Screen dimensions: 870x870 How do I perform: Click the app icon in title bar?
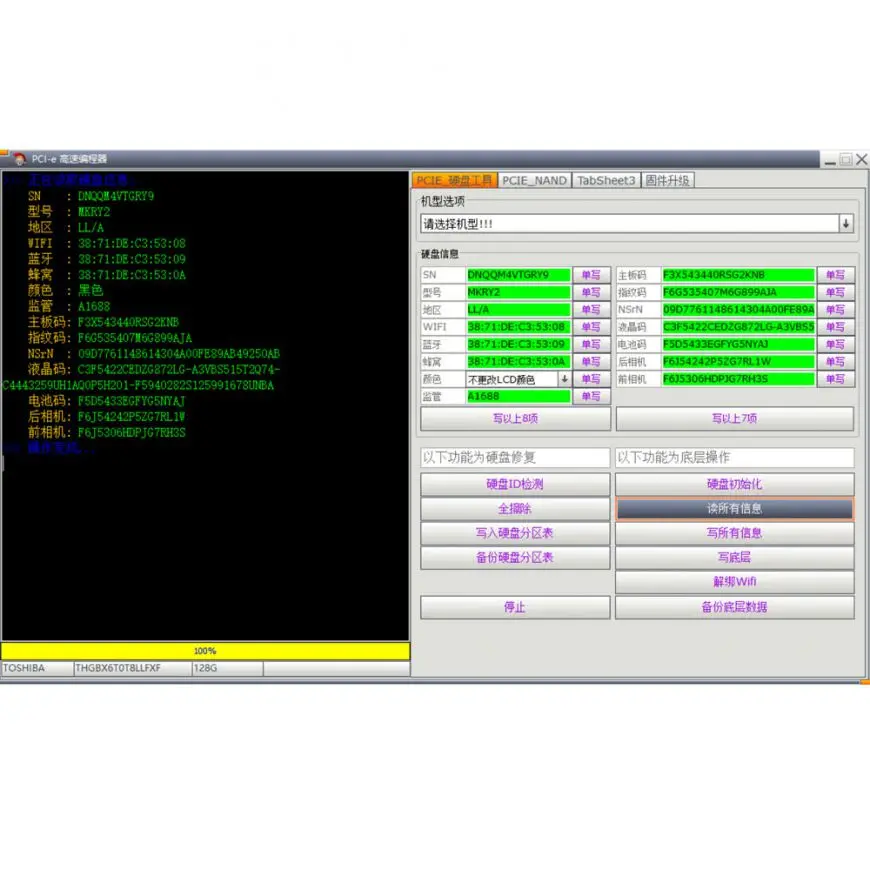point(19,159)
